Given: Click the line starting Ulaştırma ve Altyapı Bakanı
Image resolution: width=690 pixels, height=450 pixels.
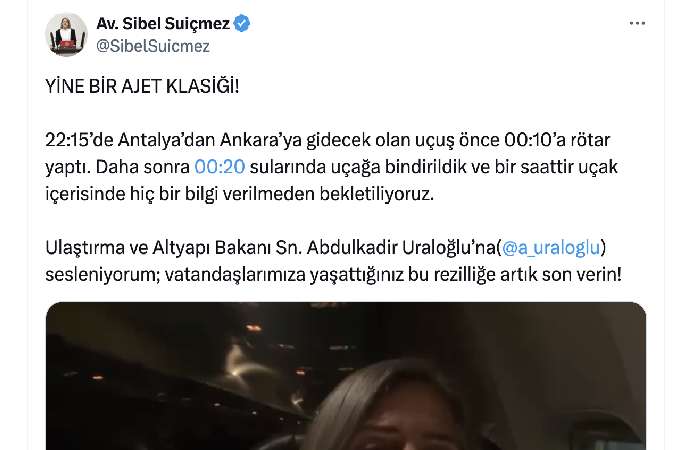Looking at the screenshot, I should coord(326,248).
